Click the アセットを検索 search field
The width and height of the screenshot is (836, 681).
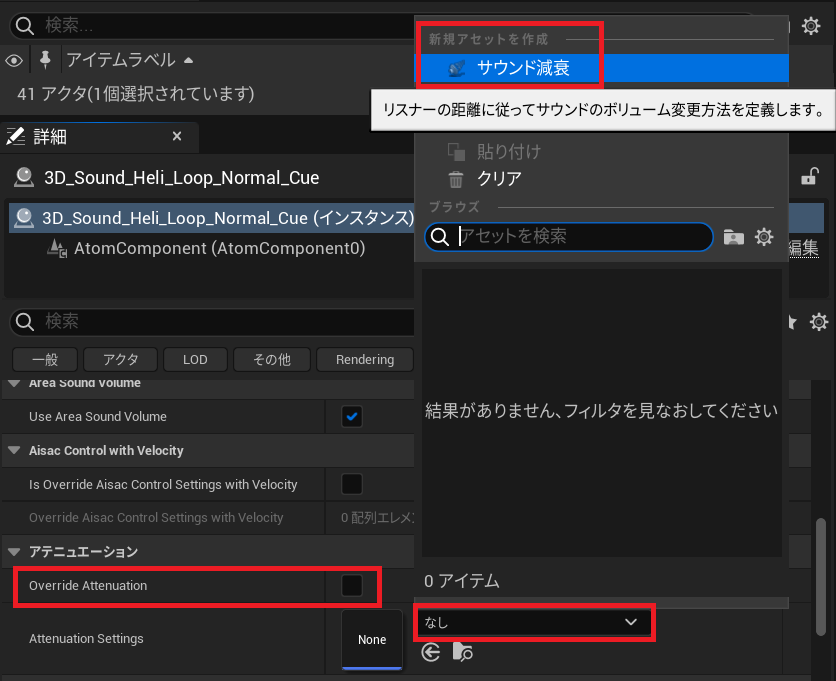pos(569,236)
